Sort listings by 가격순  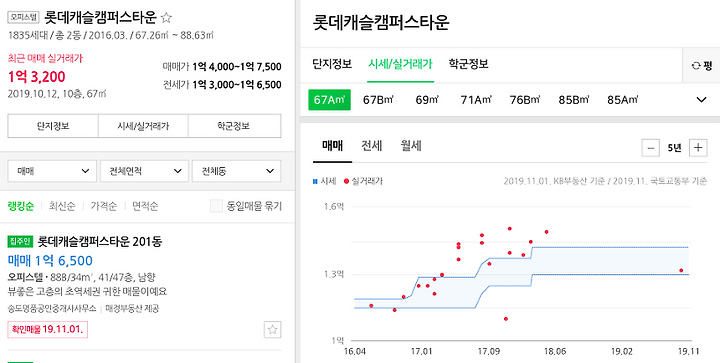click(104, 207)
